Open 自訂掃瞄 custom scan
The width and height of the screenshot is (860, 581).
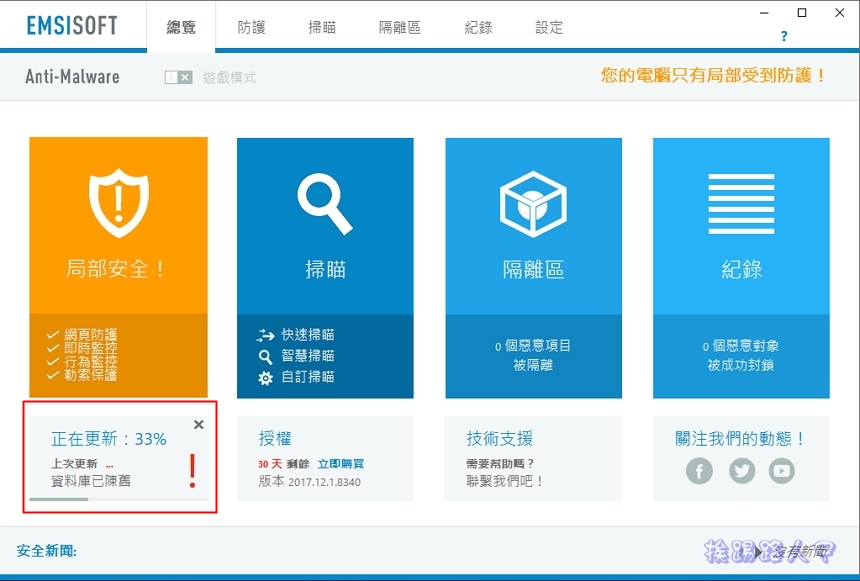308,377
